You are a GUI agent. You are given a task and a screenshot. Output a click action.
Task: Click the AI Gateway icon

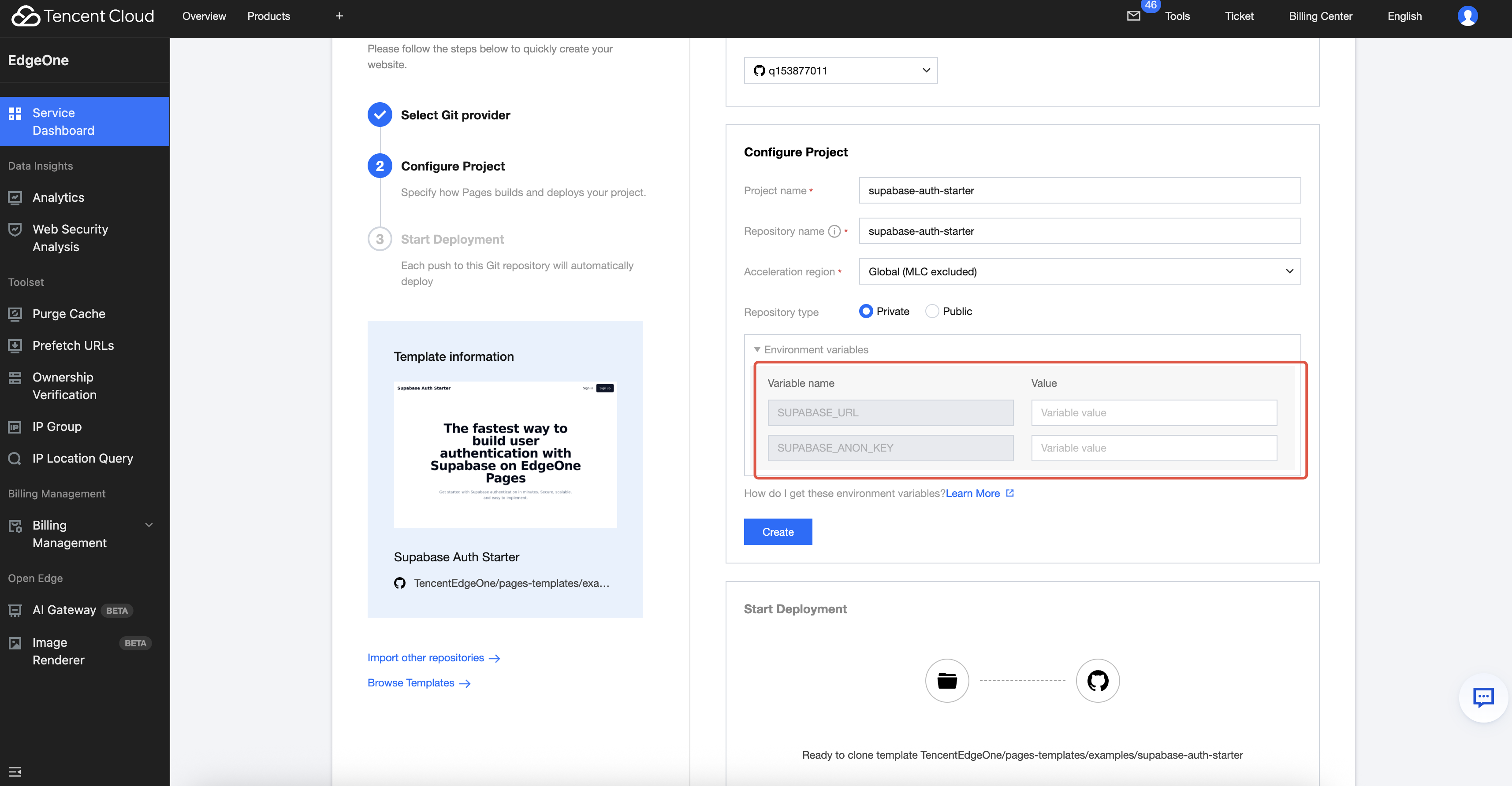pos(15,610)
